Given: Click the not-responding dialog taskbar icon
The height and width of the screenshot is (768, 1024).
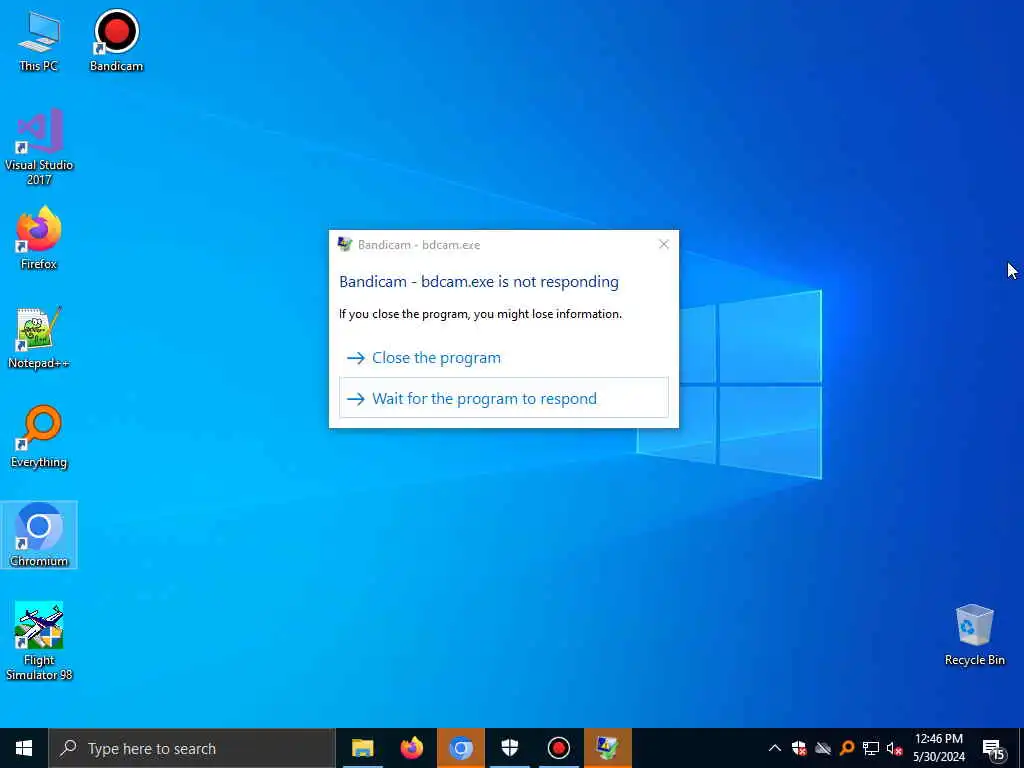Looking at the screenshot, I should point(607,748).
